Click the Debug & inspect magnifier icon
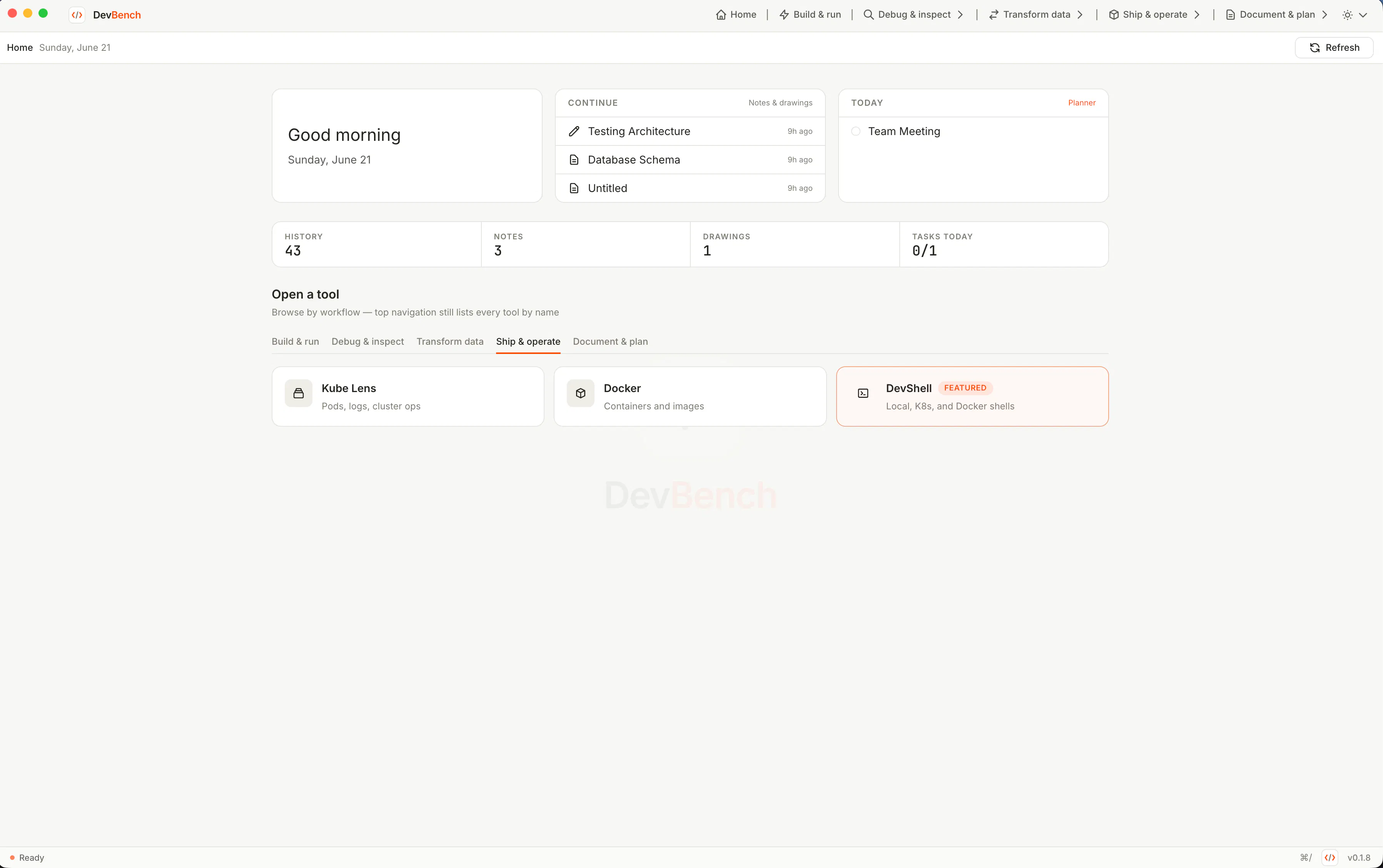The height and width of the screenshot is (868, 1383). point(869,15)
